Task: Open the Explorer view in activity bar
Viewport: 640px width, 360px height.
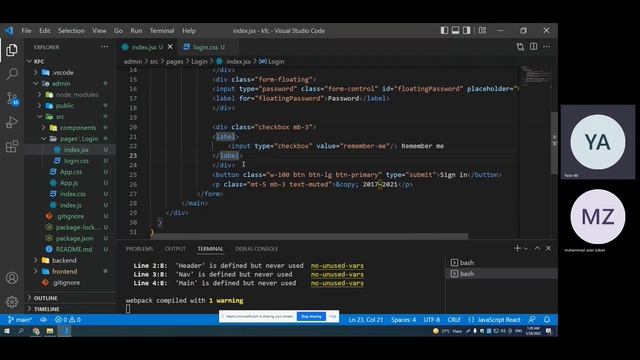Action: pyautogui.click(x=12, y=50)
